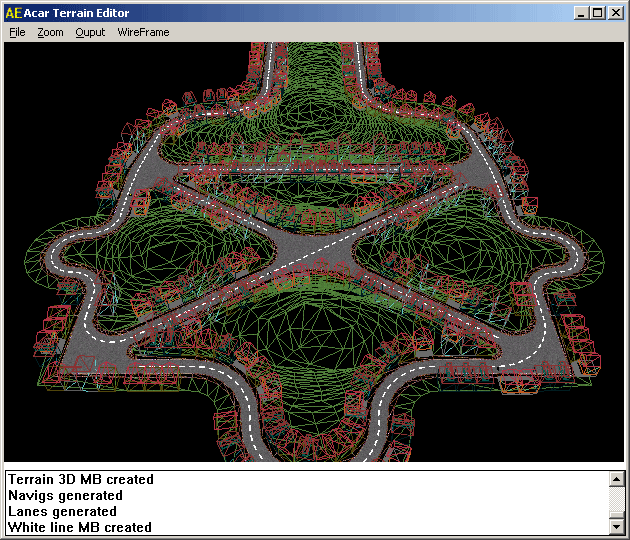Open the File menu
This screenshot has height=540, width=630.
17,32
